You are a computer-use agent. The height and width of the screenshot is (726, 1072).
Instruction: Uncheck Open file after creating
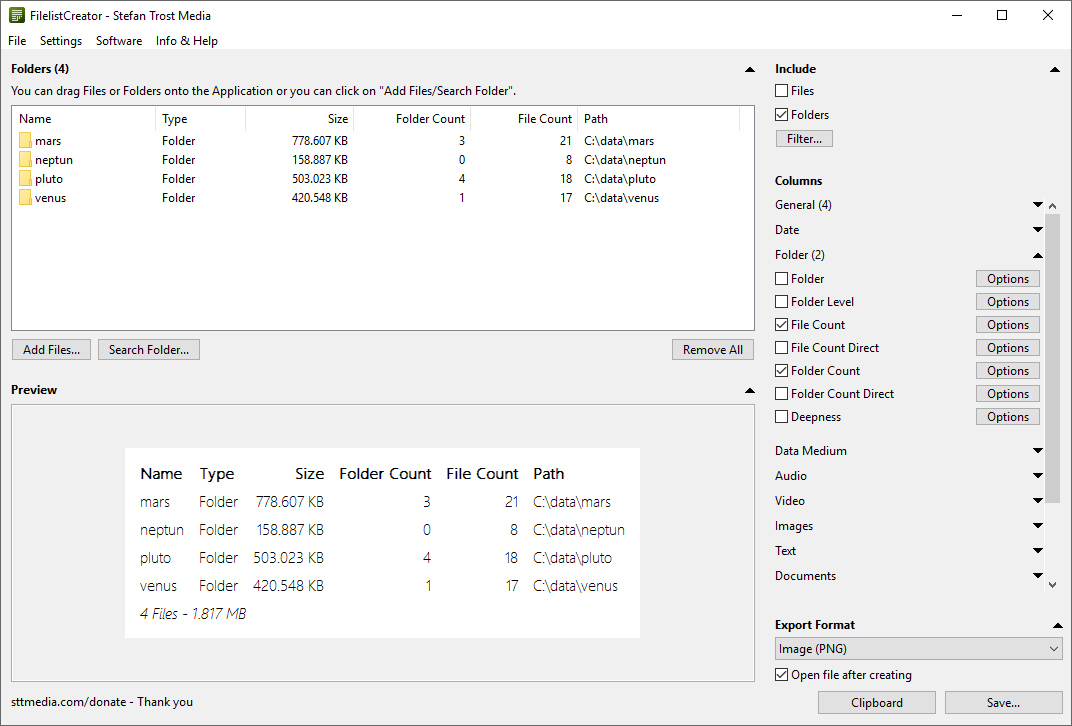pos(781,675)
